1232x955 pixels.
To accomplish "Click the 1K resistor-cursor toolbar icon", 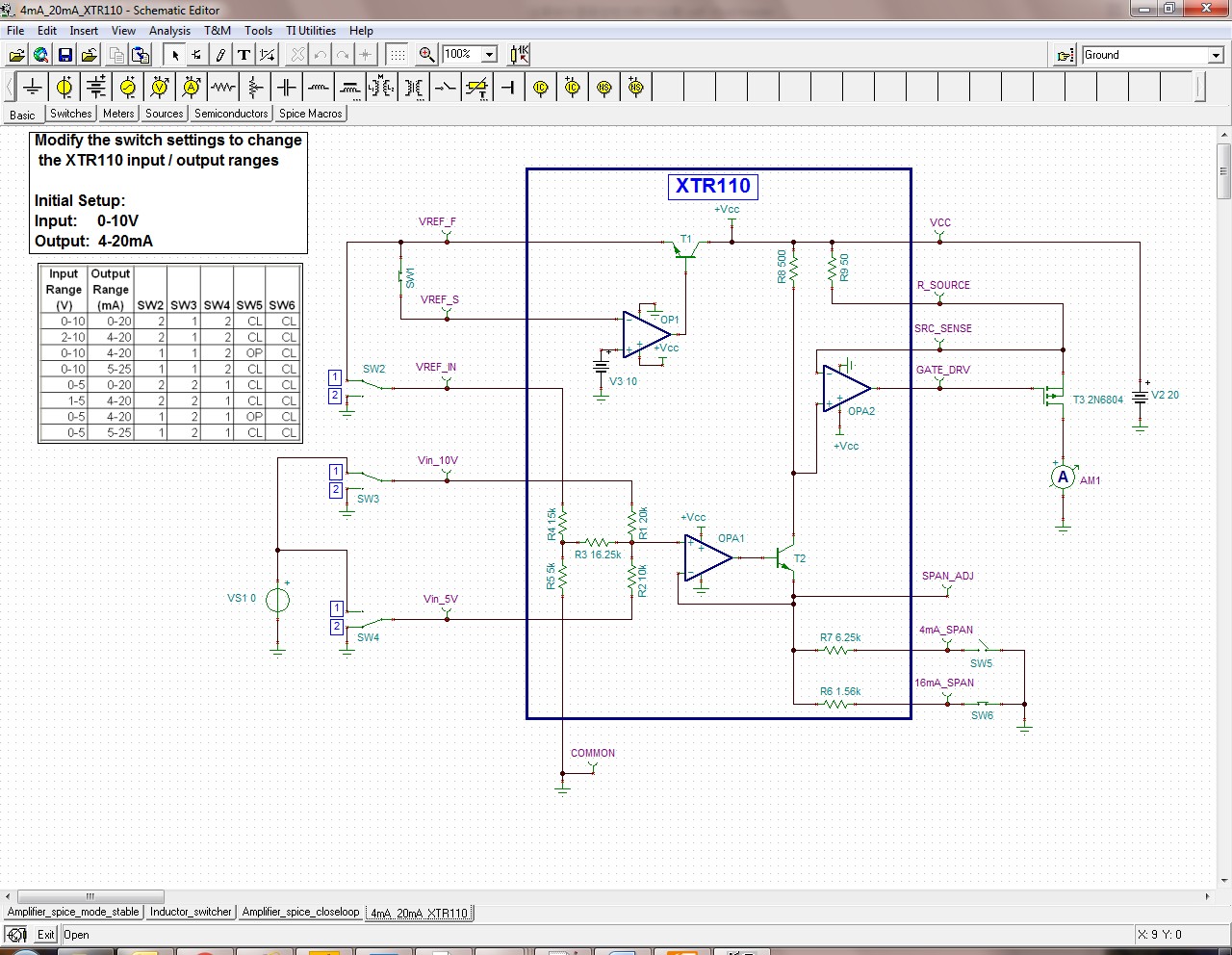I will 520,55.
